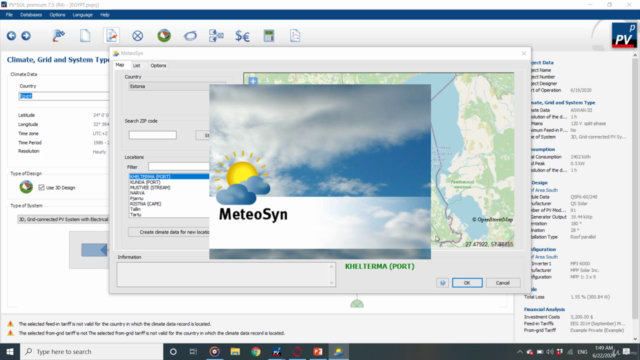Show hidden system tray icons chevron

pos(520,352)
